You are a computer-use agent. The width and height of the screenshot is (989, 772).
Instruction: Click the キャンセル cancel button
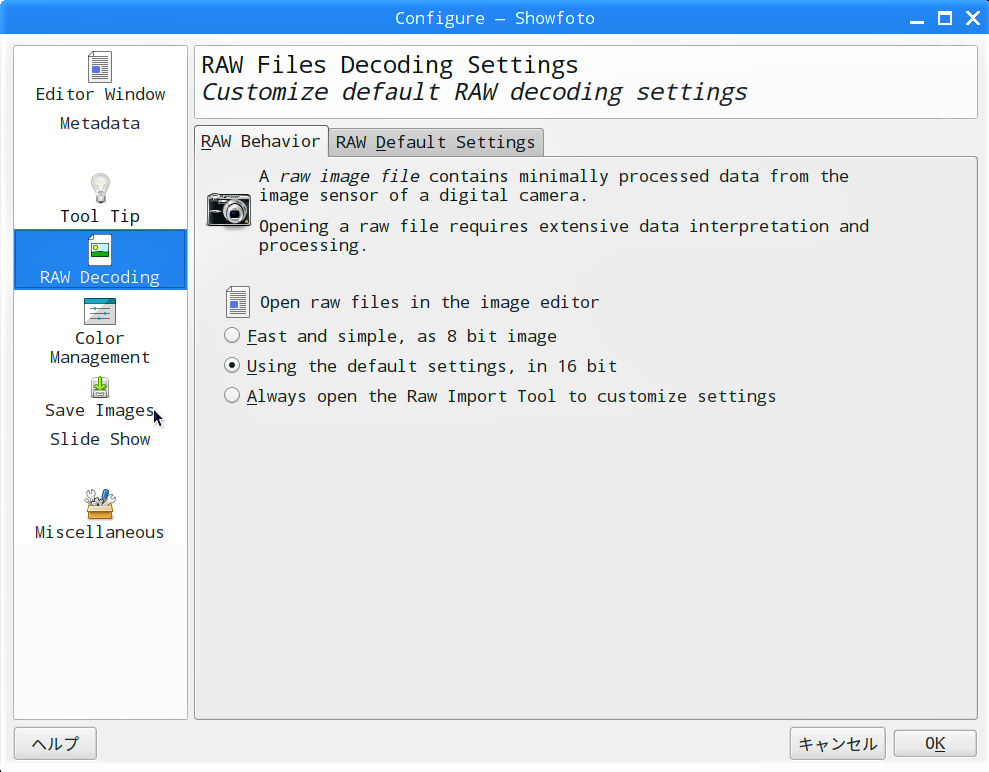838,744
